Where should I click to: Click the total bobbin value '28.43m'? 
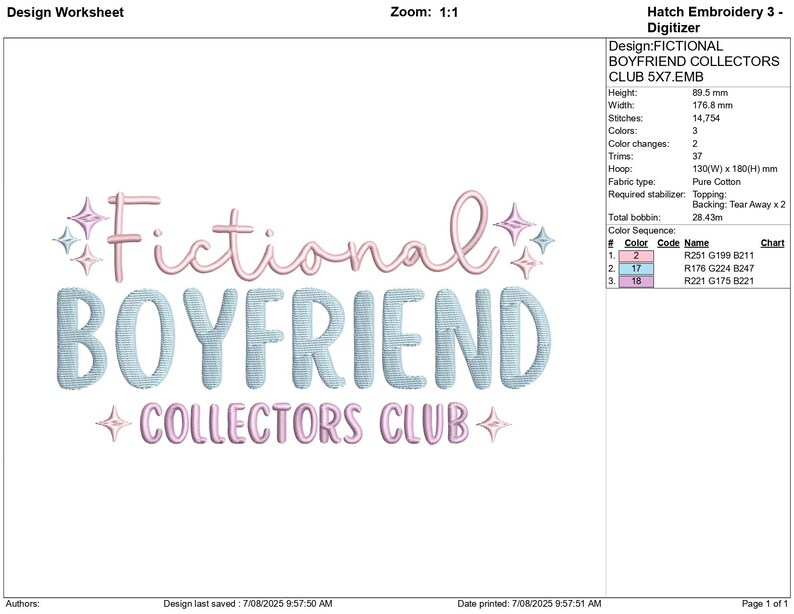click(x=707, y=218)
